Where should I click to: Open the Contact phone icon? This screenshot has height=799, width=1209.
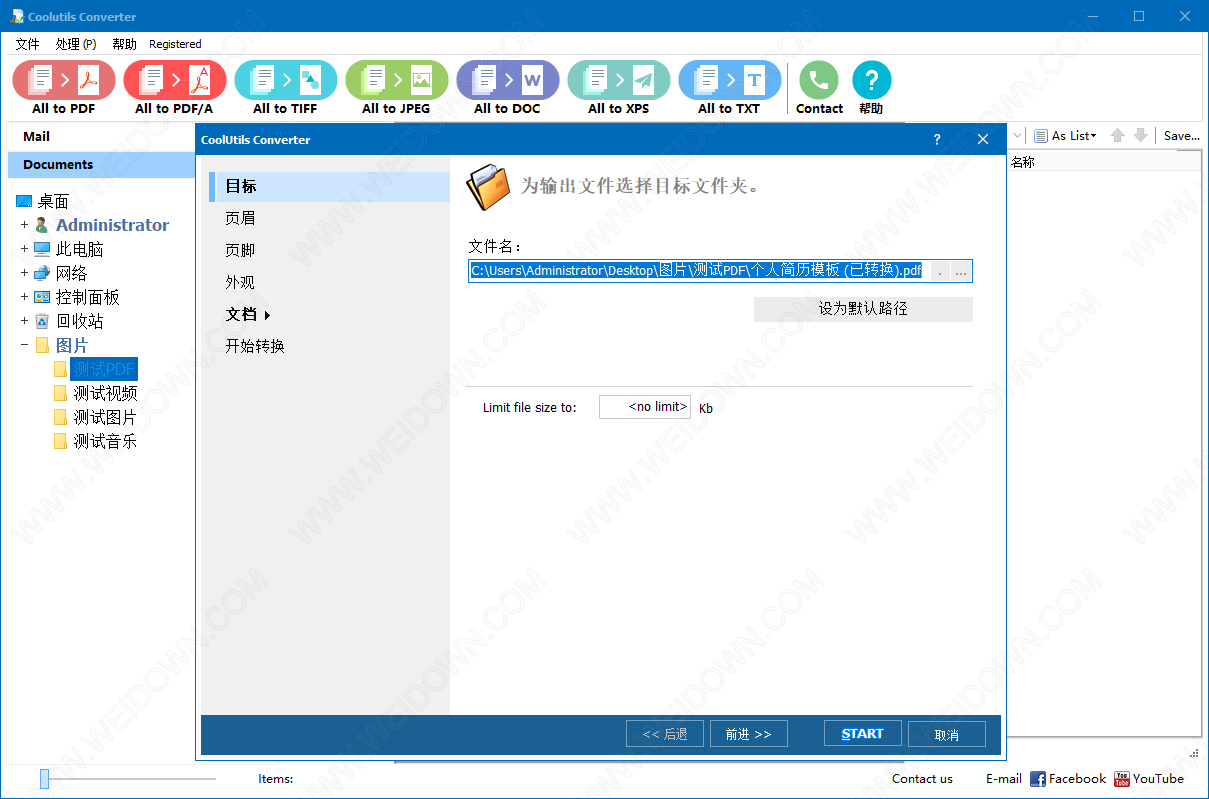(819, 80)
